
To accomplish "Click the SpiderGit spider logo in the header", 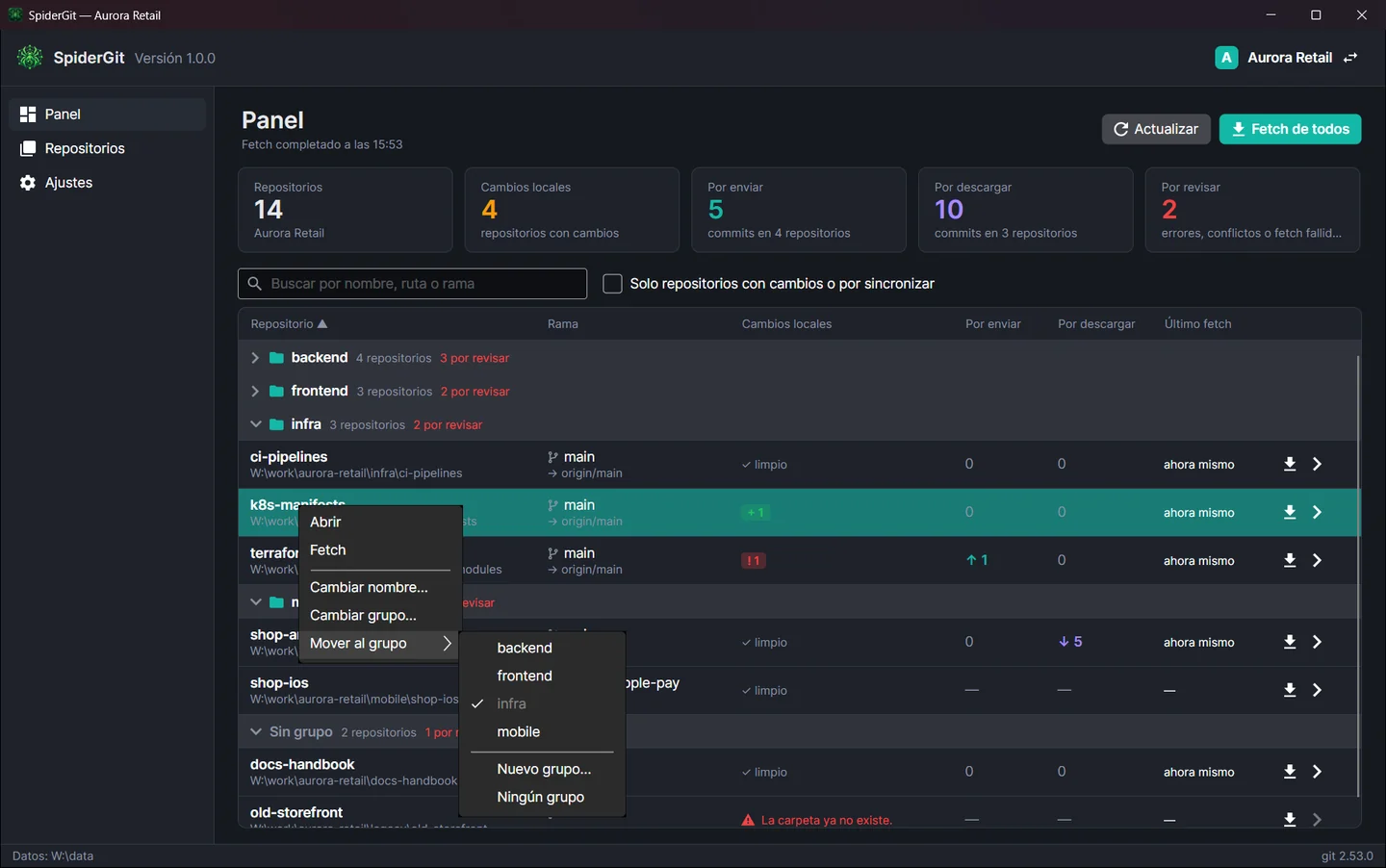I will coord(30,58).
